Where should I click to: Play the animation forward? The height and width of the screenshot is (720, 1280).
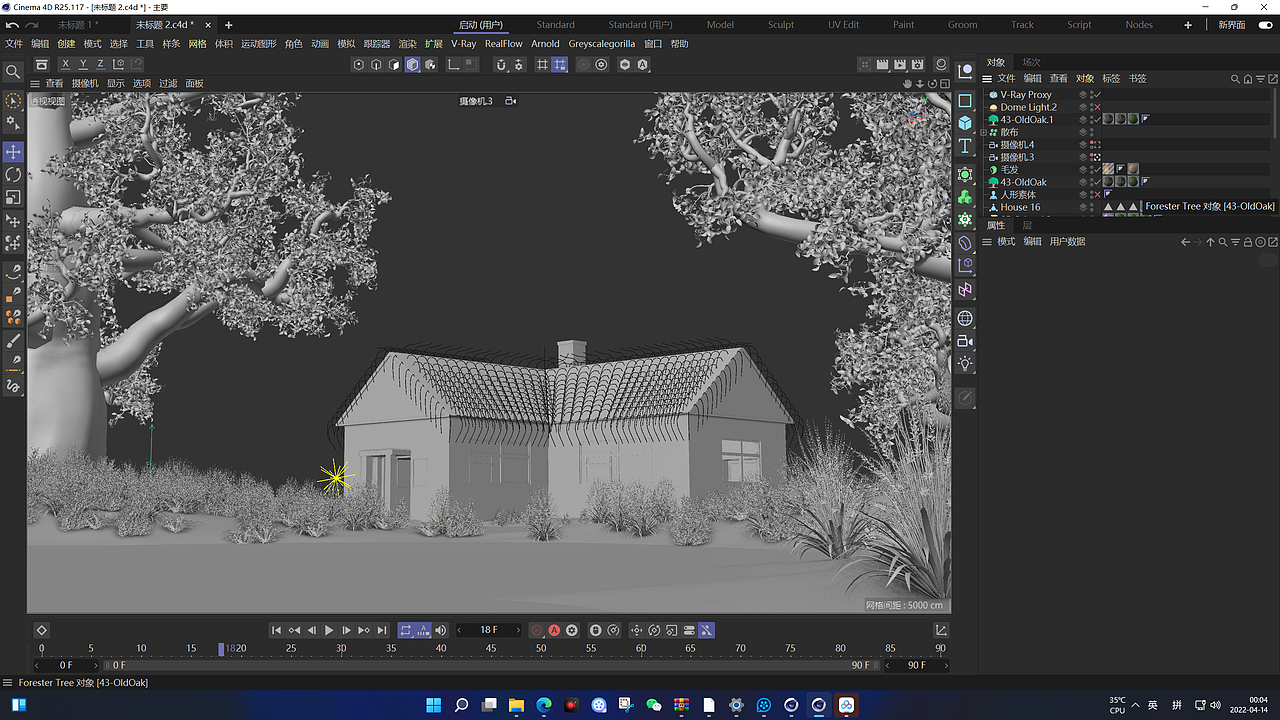329,630
